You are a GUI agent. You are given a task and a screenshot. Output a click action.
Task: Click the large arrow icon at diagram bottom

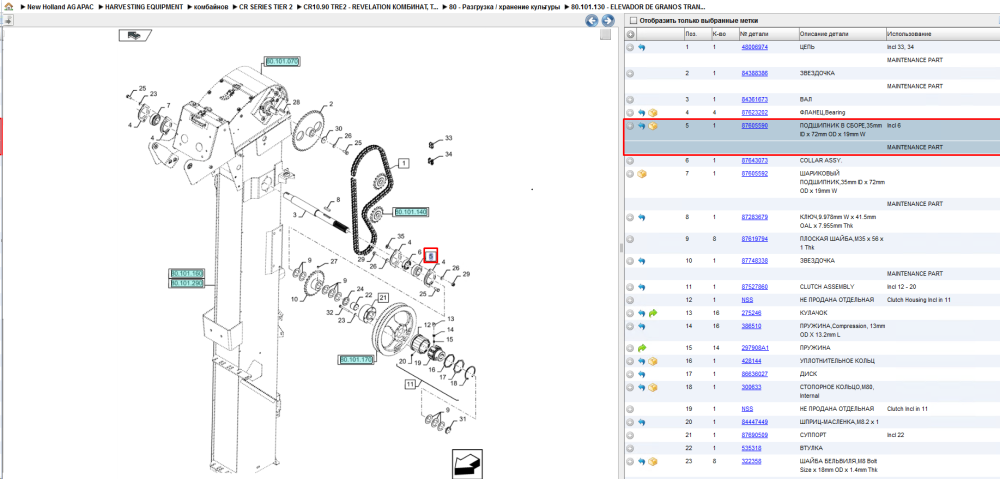coord(468,464)
